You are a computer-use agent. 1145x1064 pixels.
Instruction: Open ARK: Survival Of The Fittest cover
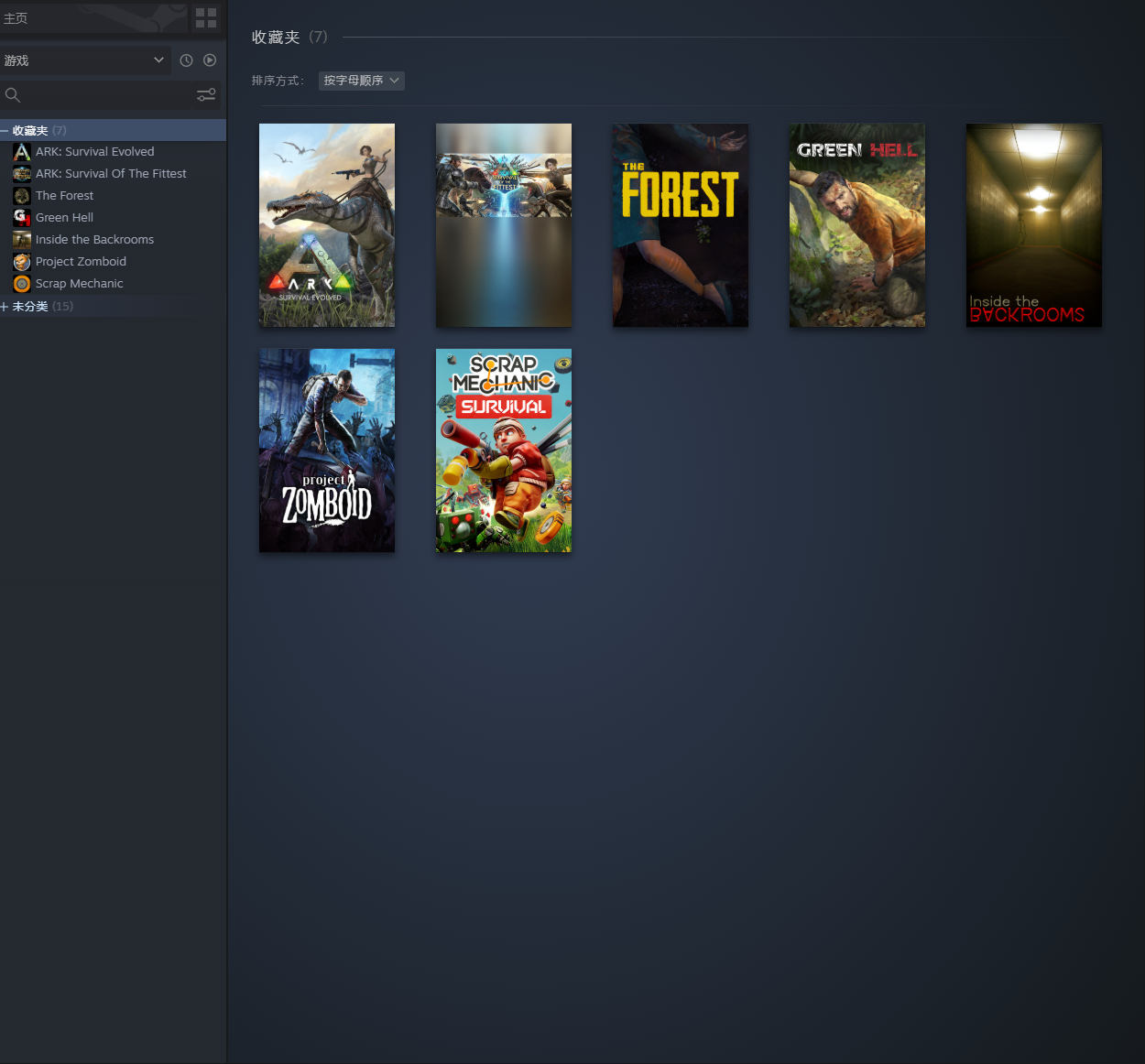(x=504, y=225)
